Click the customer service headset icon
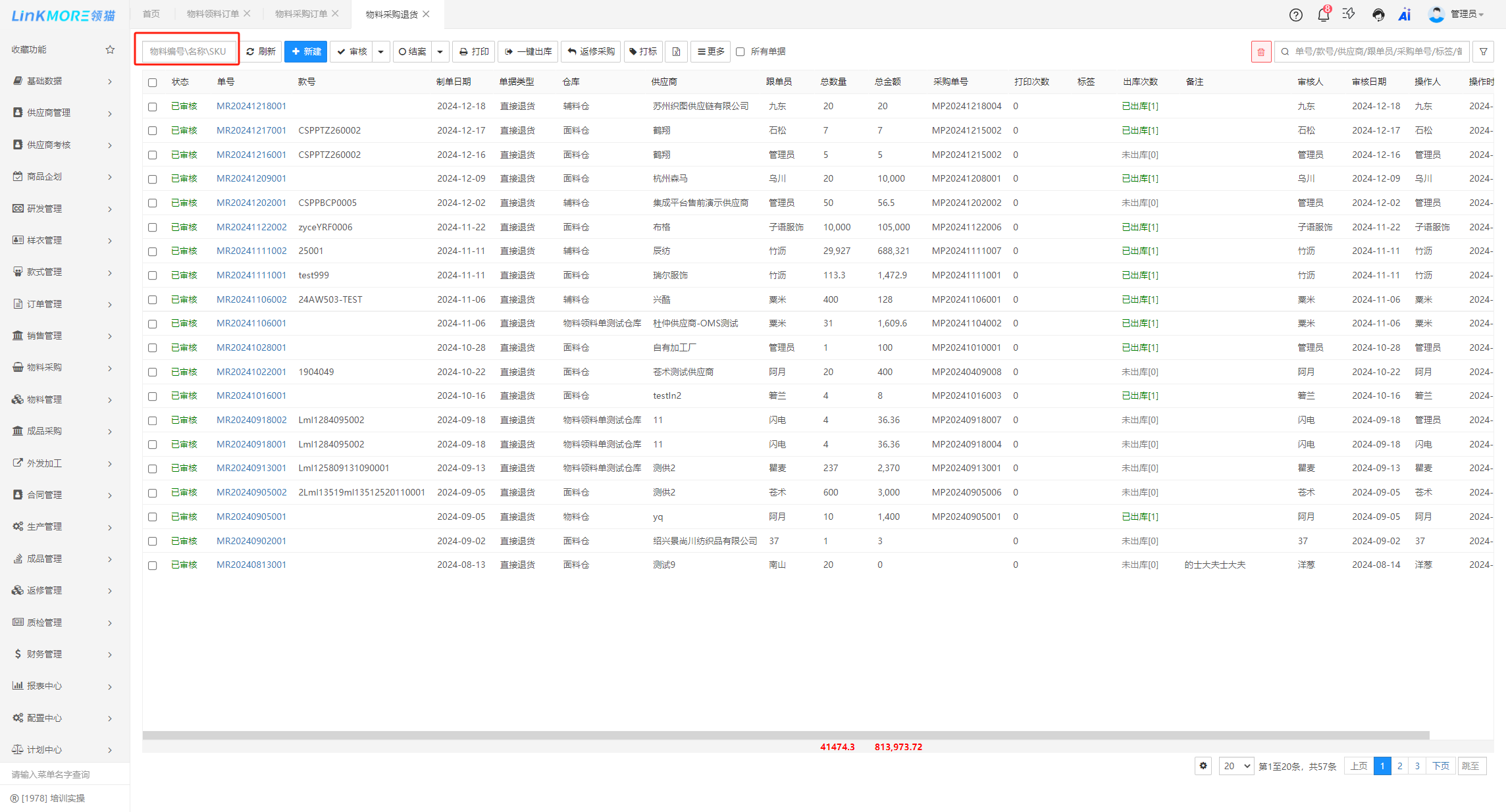This screenshot has height=812, width=1506. [1378, 14]
